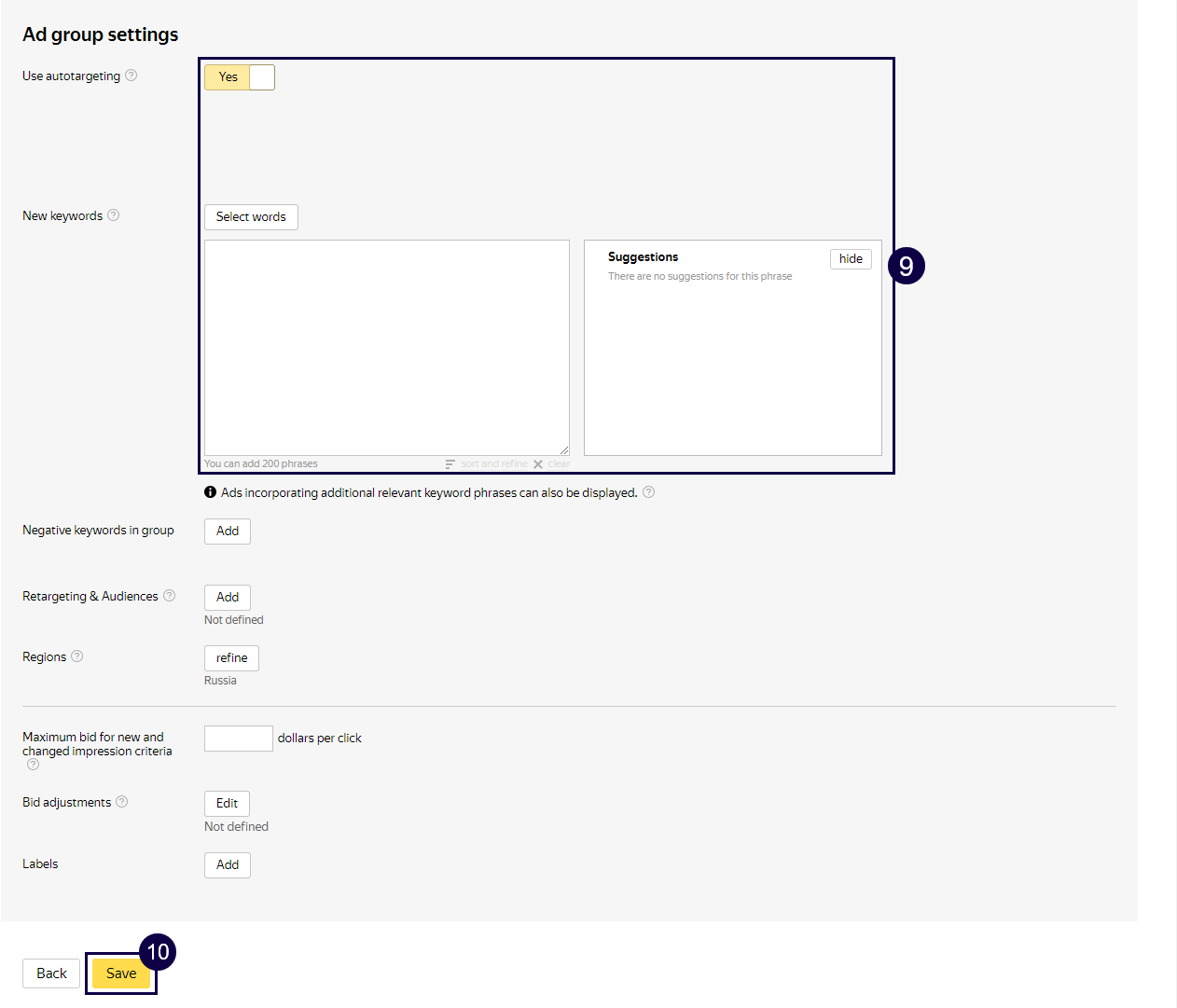Edit the bid adjustments
This screenshot has height=1008, width=1177.
click(227, 803)
